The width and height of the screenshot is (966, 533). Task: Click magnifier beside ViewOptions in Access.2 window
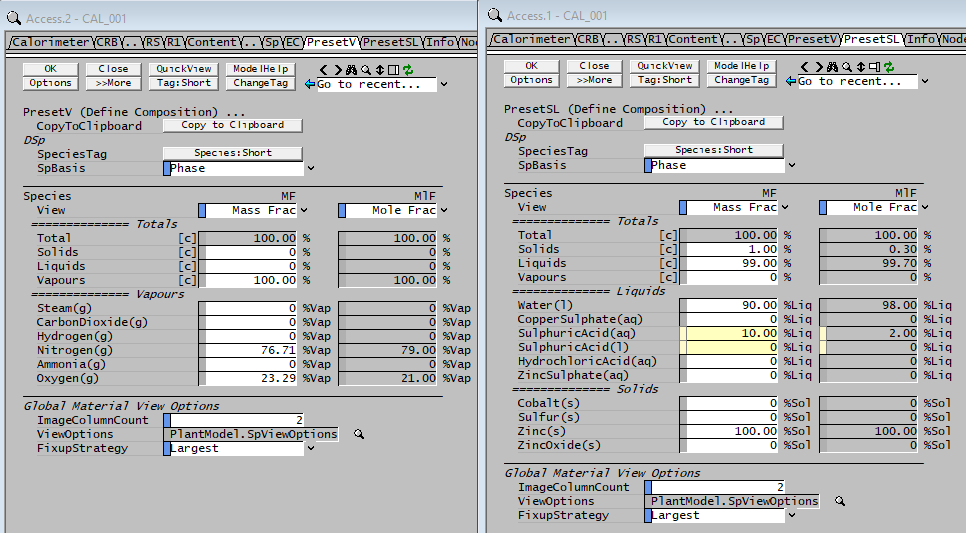[x=359, y=434]
